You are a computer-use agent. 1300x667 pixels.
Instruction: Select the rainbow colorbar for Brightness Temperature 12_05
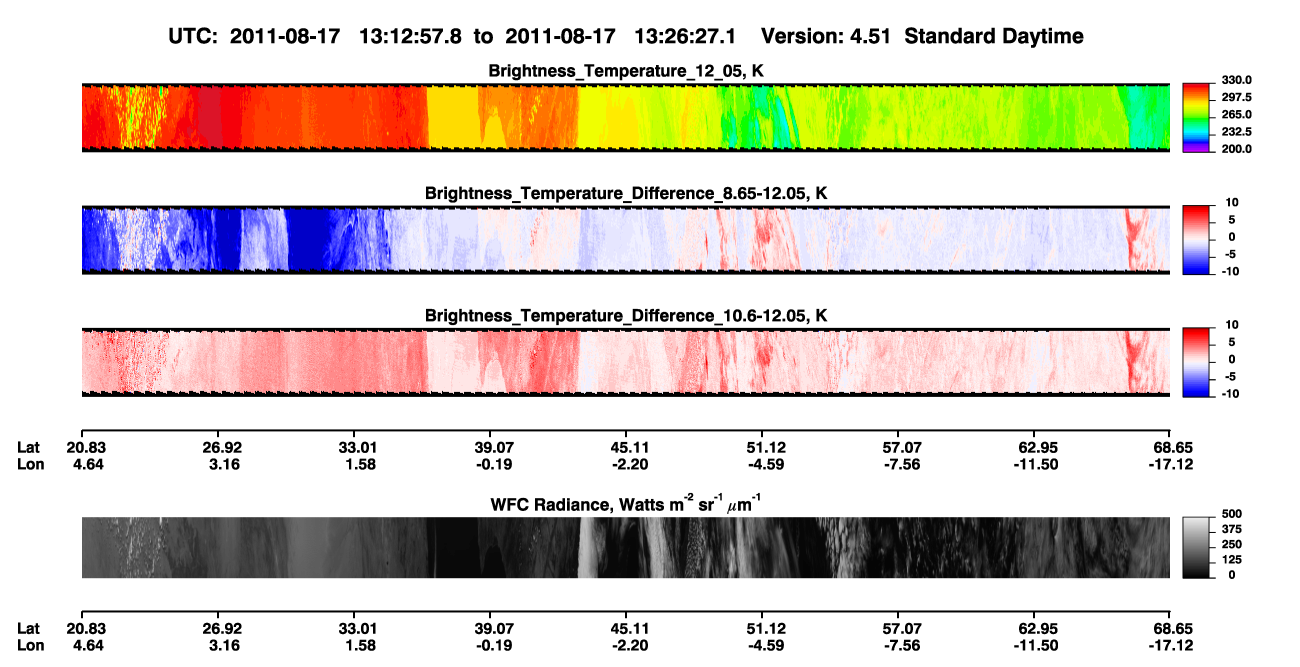point(1197,117)
